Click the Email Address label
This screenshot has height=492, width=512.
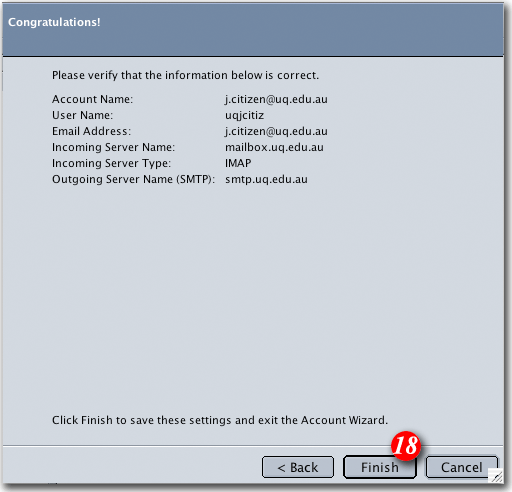coord(91,131)
